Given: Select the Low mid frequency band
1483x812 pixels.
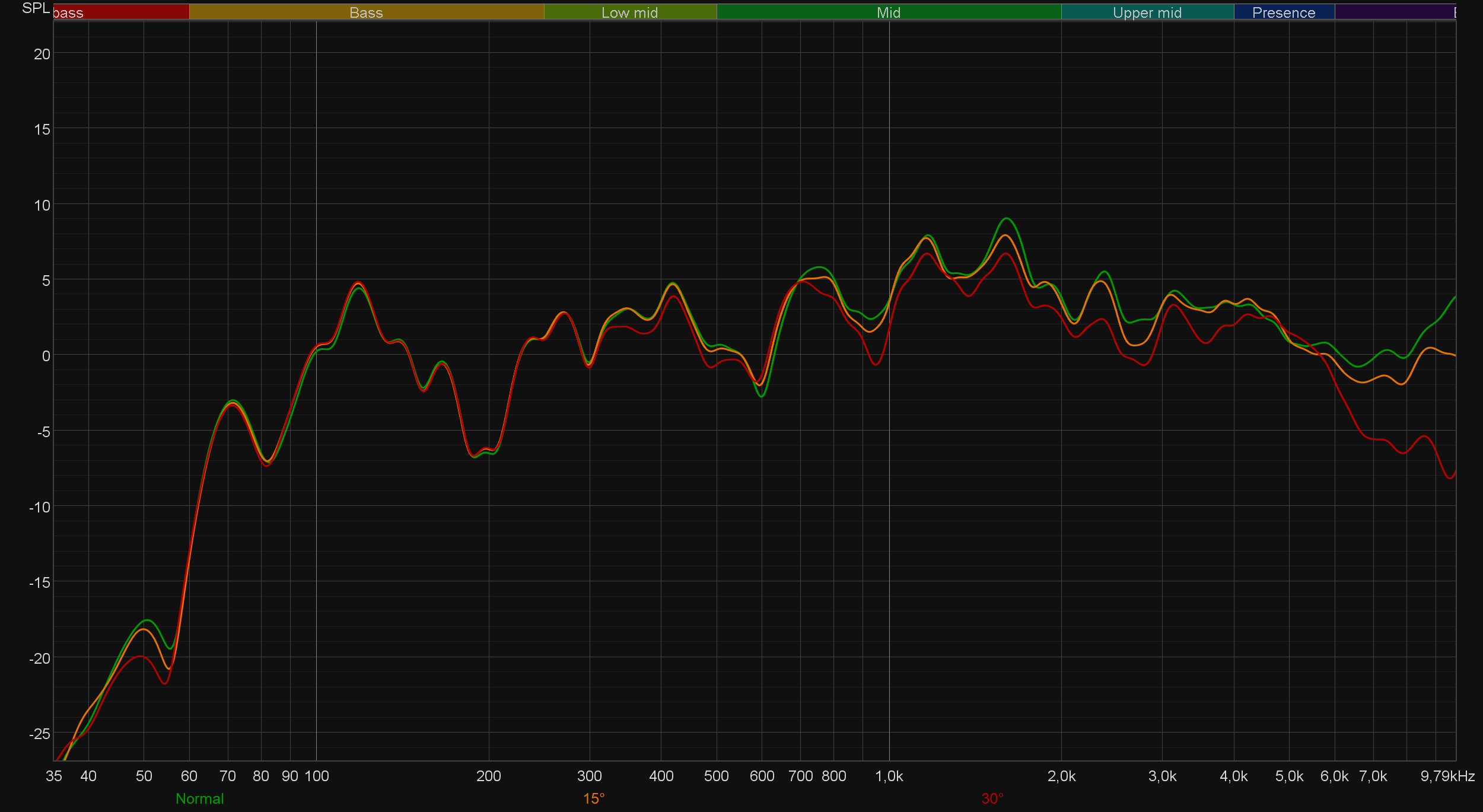Looking at the screenshot, I should click(x=629, y=12).
